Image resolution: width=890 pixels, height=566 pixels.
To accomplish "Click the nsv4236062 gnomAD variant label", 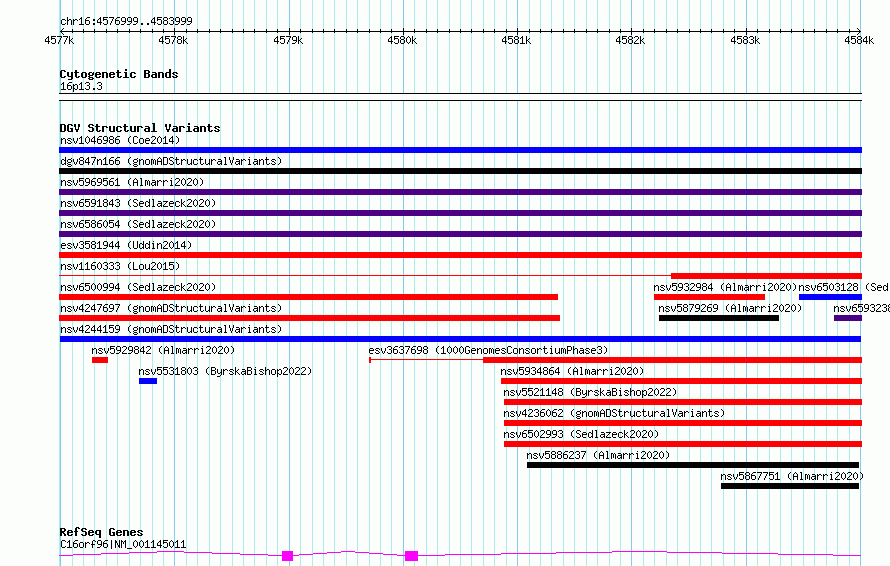I will 614,413.
